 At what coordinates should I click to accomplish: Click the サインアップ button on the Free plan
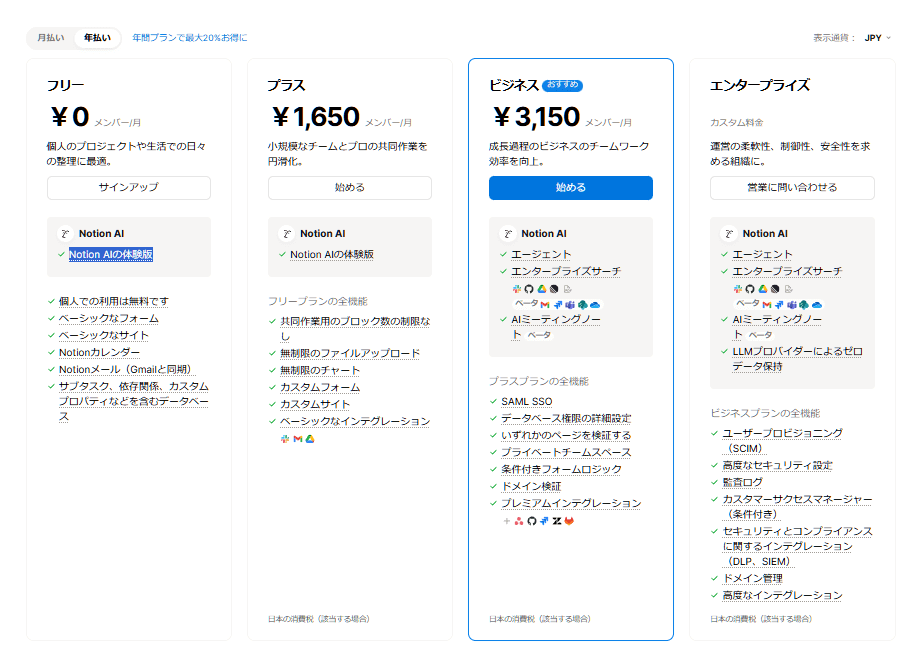point(129,187)
